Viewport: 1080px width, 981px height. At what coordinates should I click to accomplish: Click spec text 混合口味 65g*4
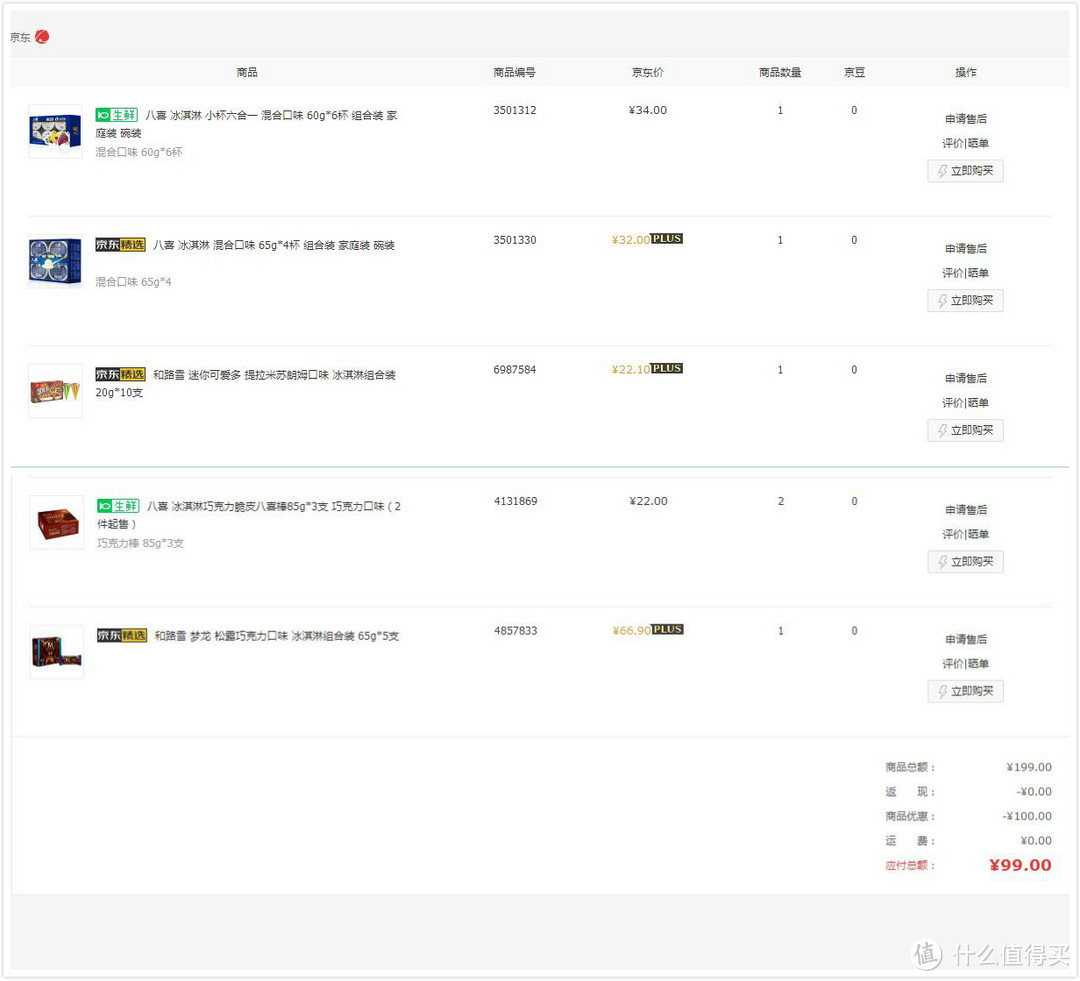pos(133,282)
